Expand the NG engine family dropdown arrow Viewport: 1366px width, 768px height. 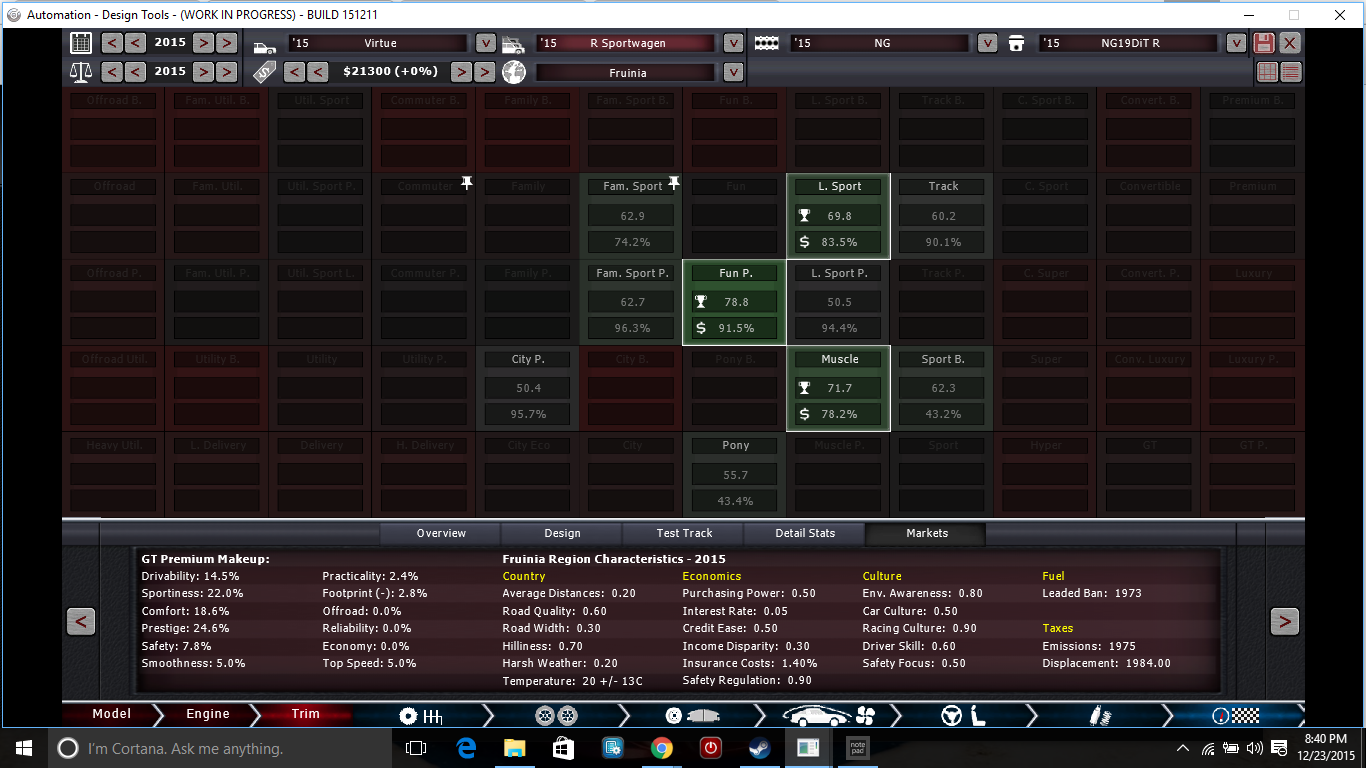tap(987, 43)
